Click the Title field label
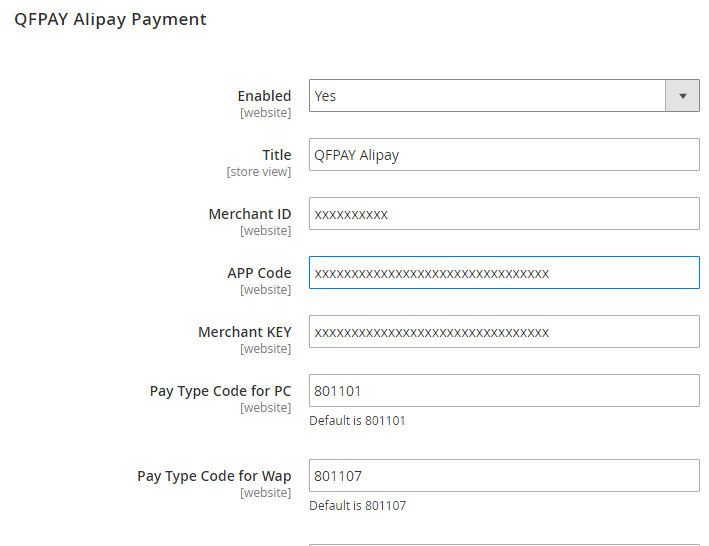Image resolution: width=709 pixels, height=546 pixels. coord(276,155)
